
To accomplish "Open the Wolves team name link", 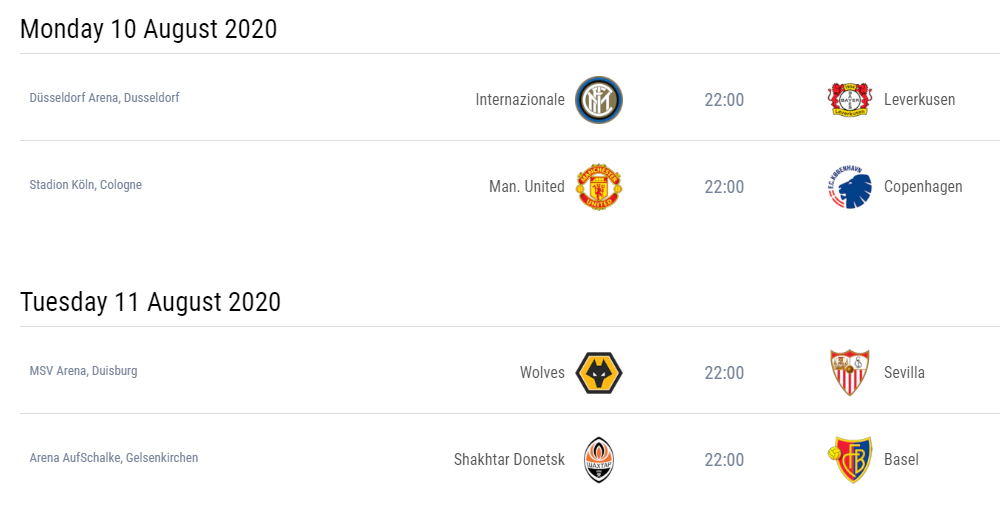I will (542, 373).
